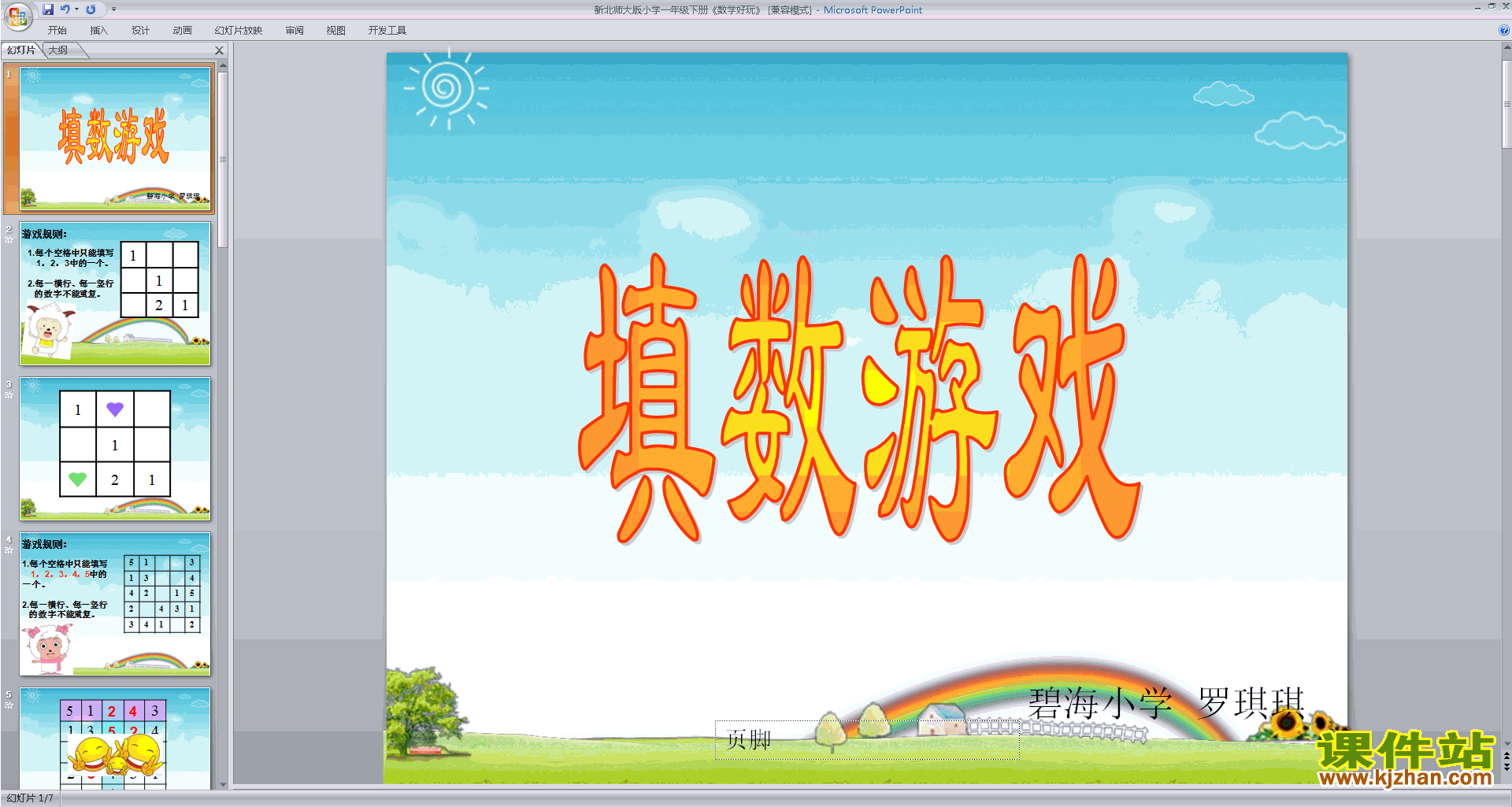Click animation star icon beside slide 5
The height and width of the screenshot is (807, 1512).
coord(9,705)
